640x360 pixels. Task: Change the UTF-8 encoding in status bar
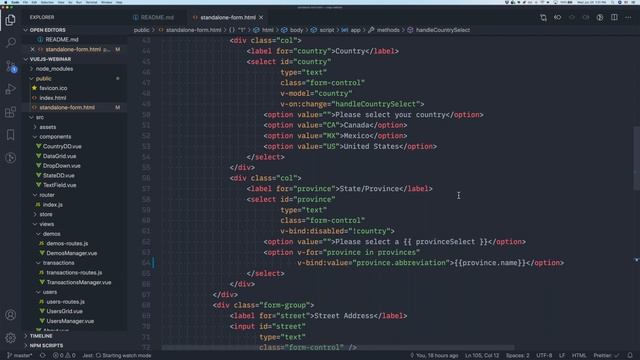544,356
